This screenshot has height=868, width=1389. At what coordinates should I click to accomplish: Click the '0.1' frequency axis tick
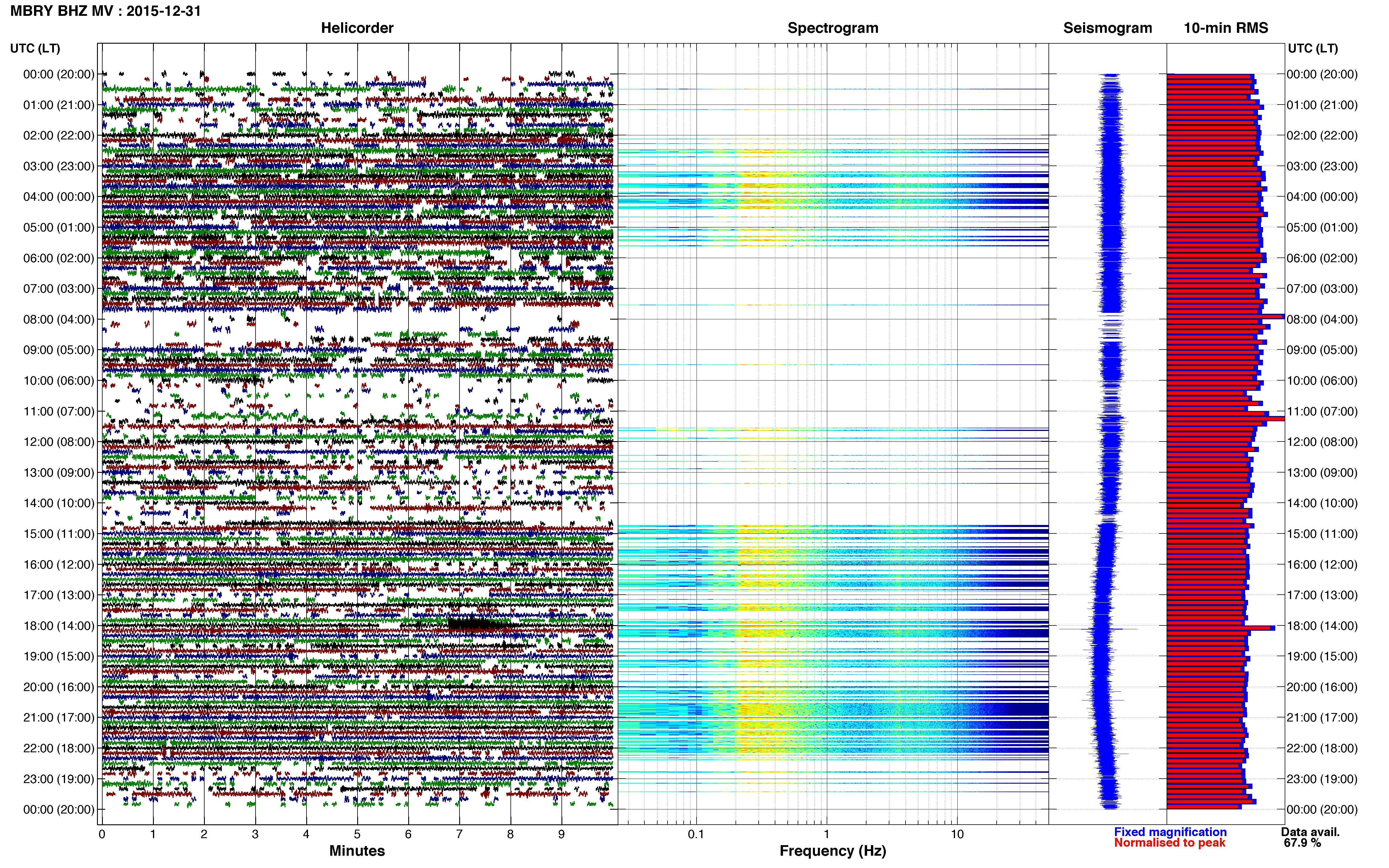[x=696, y=834]
